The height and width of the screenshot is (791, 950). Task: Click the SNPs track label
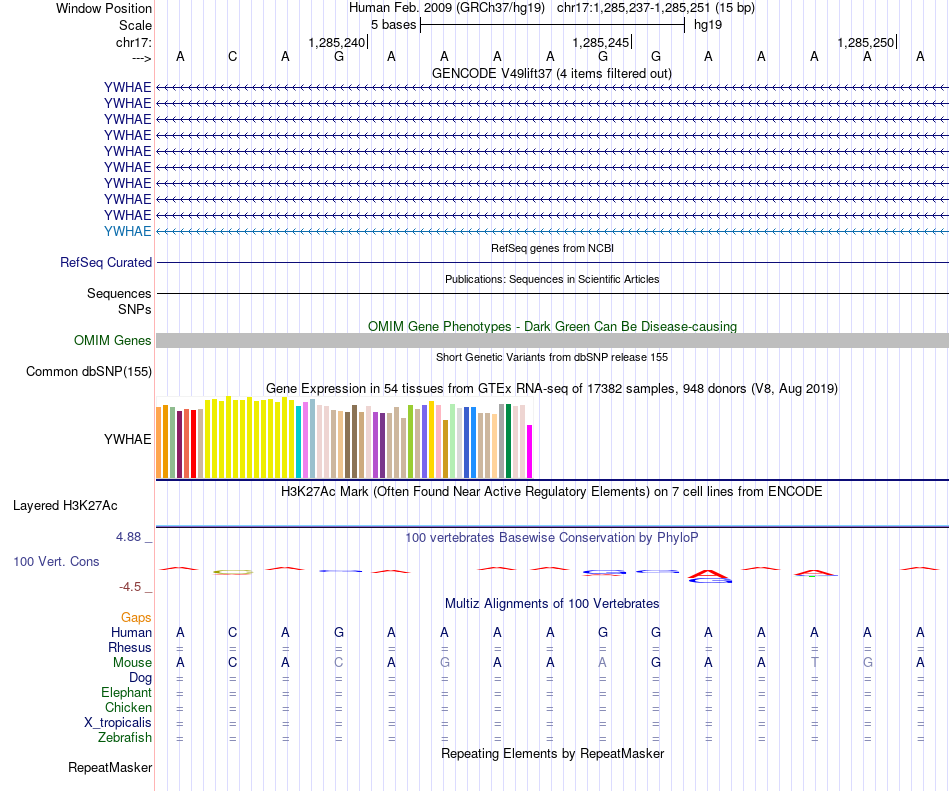click(135, 309)
